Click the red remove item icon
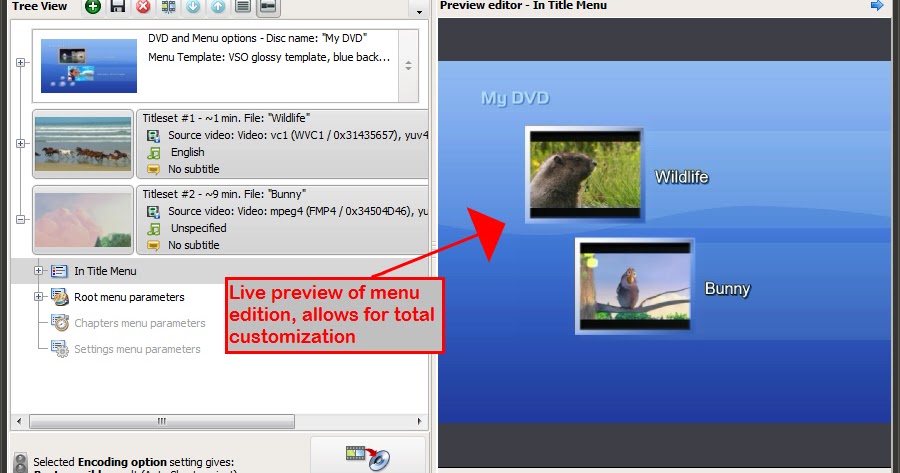 pyautogui.click(x=143, y=6)
